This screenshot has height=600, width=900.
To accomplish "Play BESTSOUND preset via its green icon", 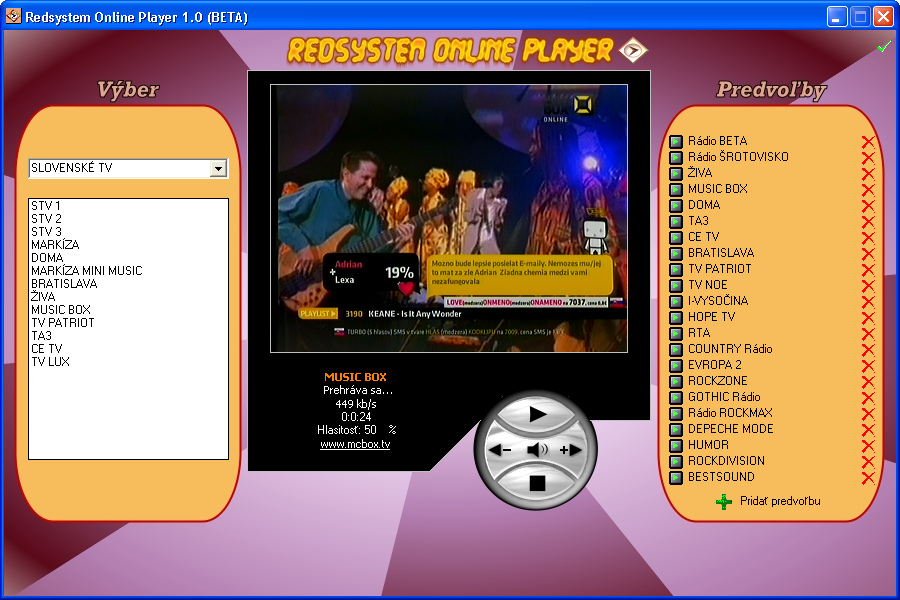I will [x=676, y=478].
